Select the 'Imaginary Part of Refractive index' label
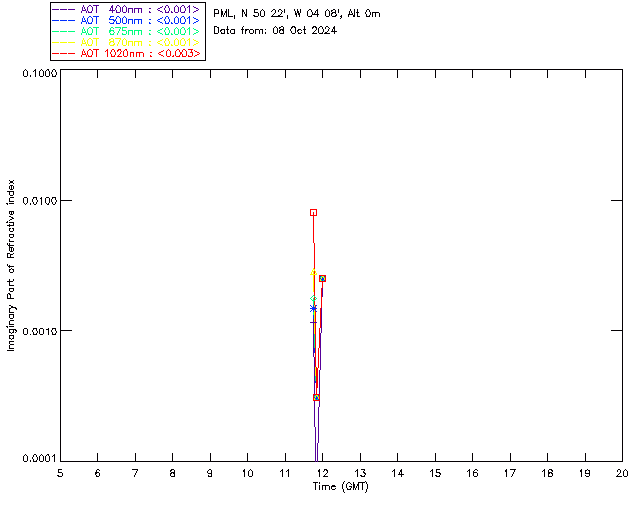Screen dimensions: 640x512 pos(11,265)
